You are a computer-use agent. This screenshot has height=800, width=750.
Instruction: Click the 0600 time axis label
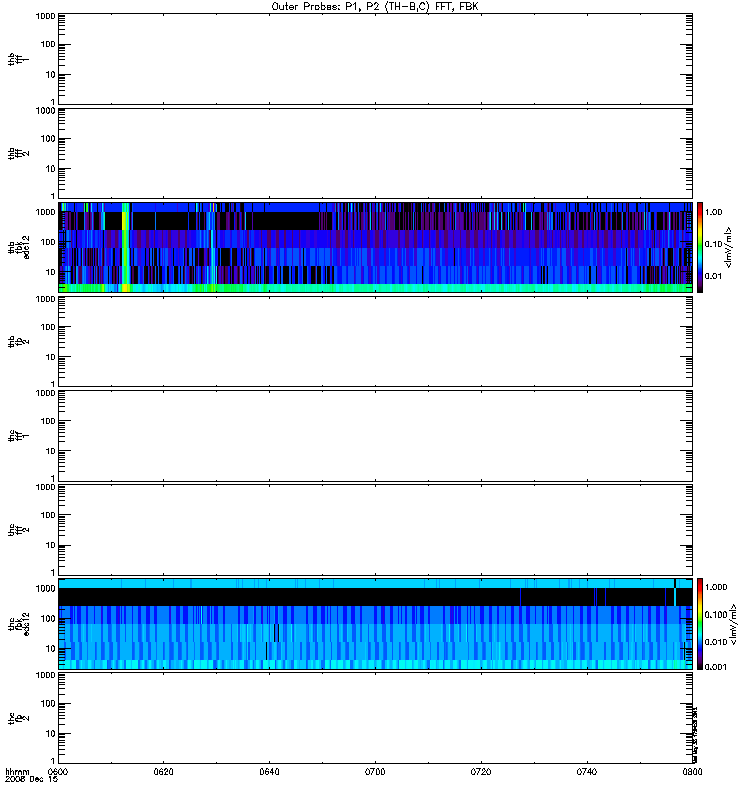58,772
